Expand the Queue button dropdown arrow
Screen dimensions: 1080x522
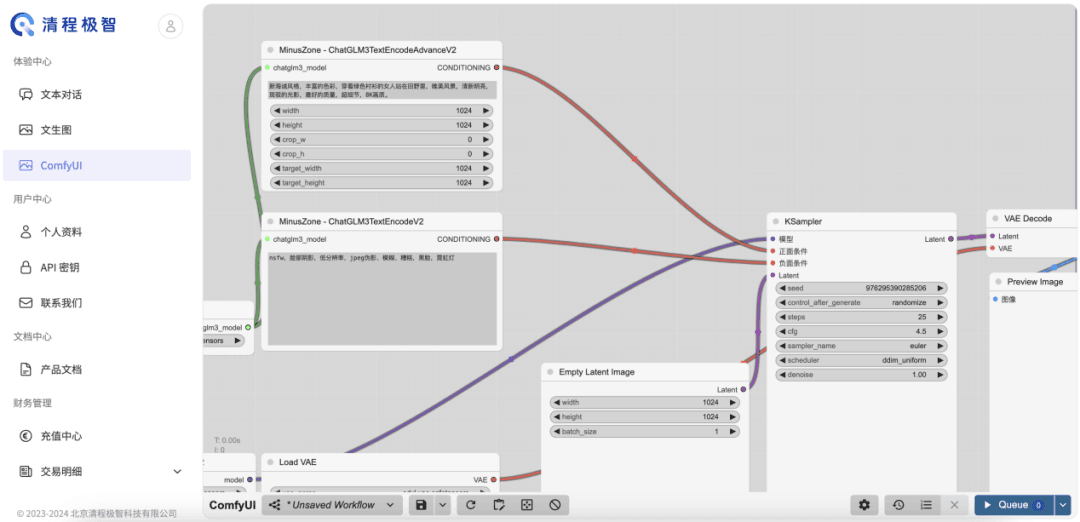tap(1062, 505)
